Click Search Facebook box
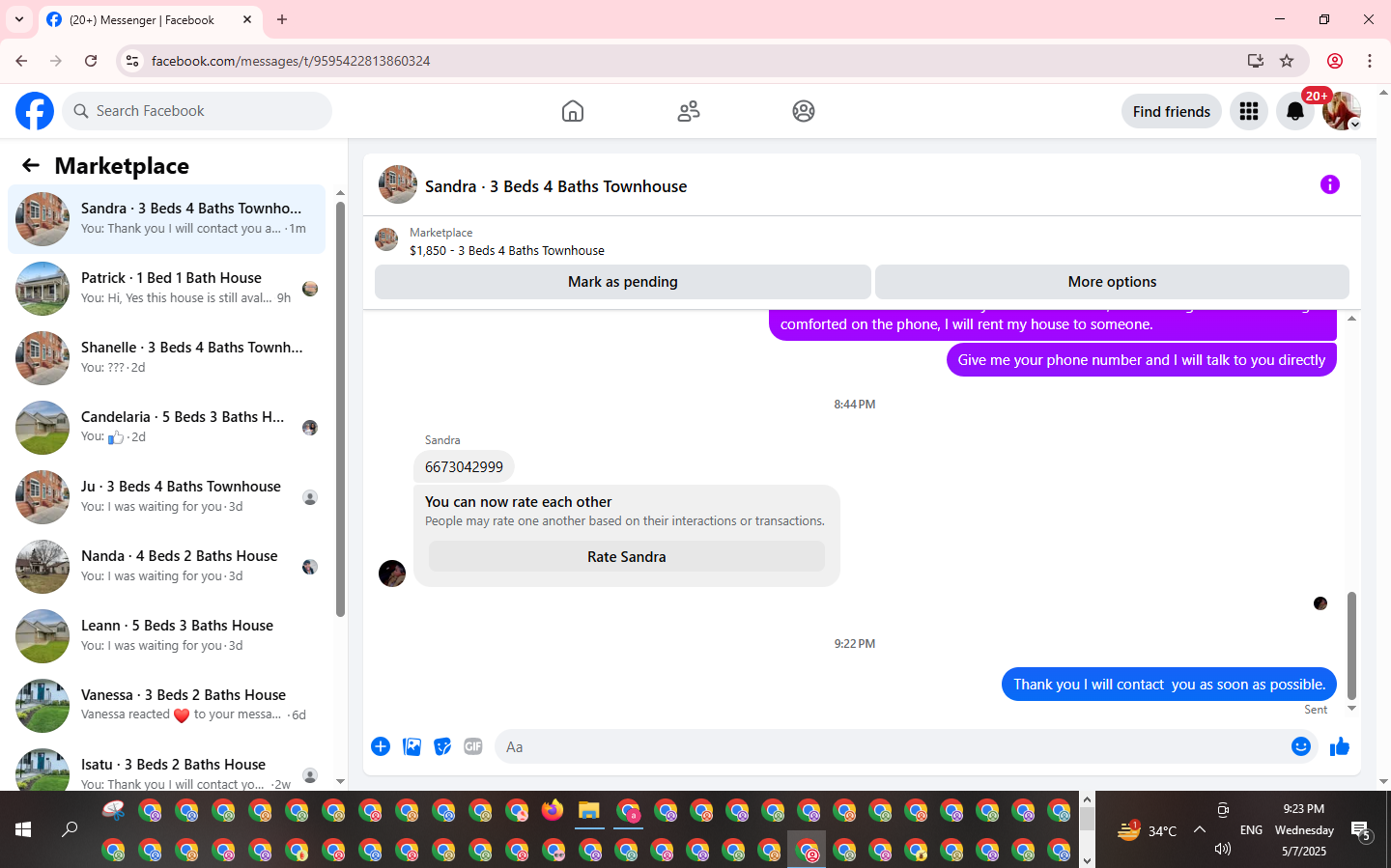The width and height of the screenshot is (1391, 868). pos(197,111)
